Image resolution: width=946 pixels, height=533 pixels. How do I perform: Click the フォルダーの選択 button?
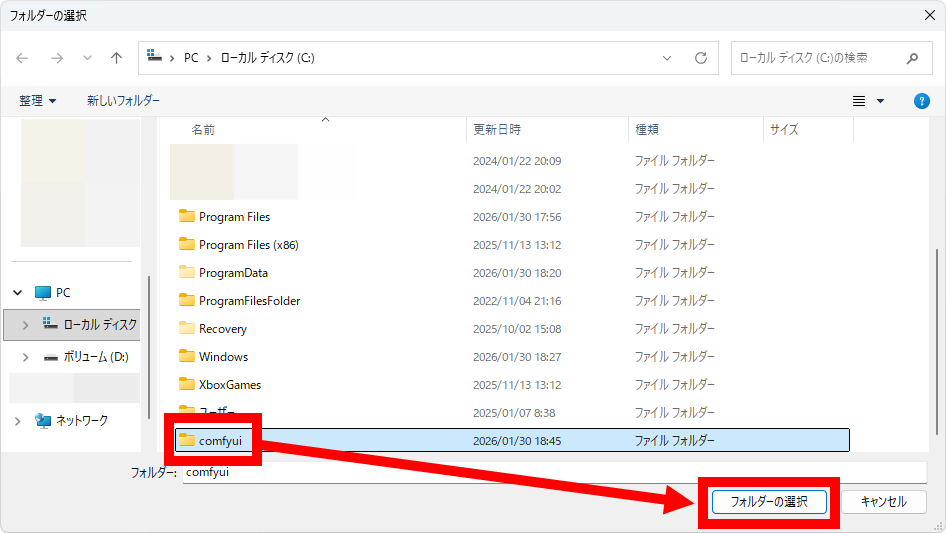pyautogui.click(x=768, y=501)
